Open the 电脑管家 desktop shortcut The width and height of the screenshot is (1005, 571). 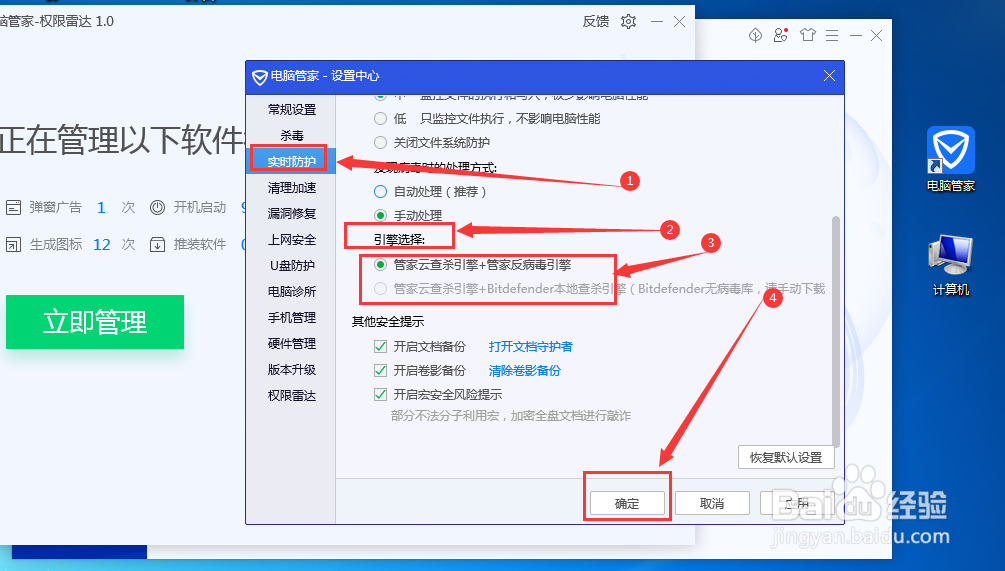[951, 159]
